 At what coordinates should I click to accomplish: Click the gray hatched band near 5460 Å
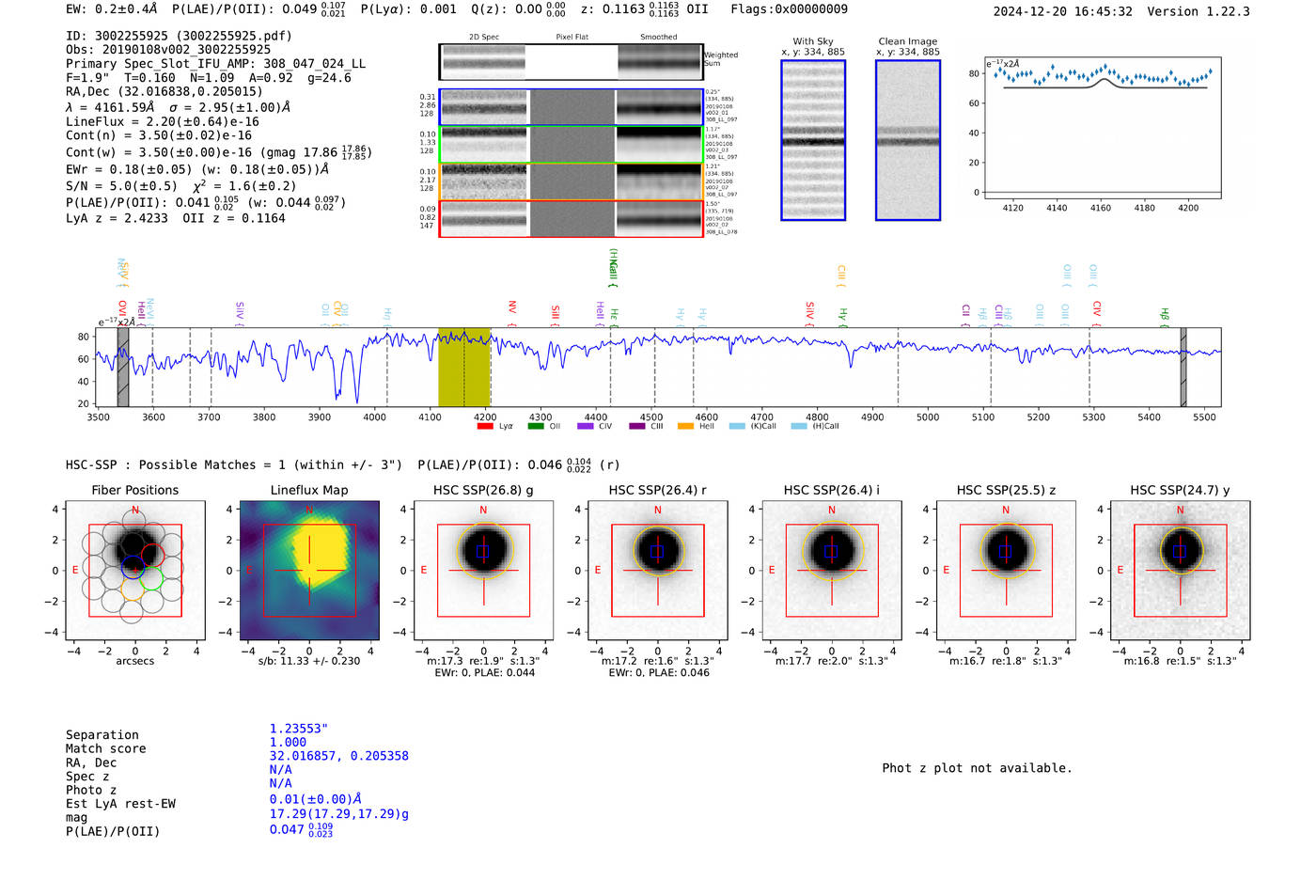click(x=1183, y=368)
